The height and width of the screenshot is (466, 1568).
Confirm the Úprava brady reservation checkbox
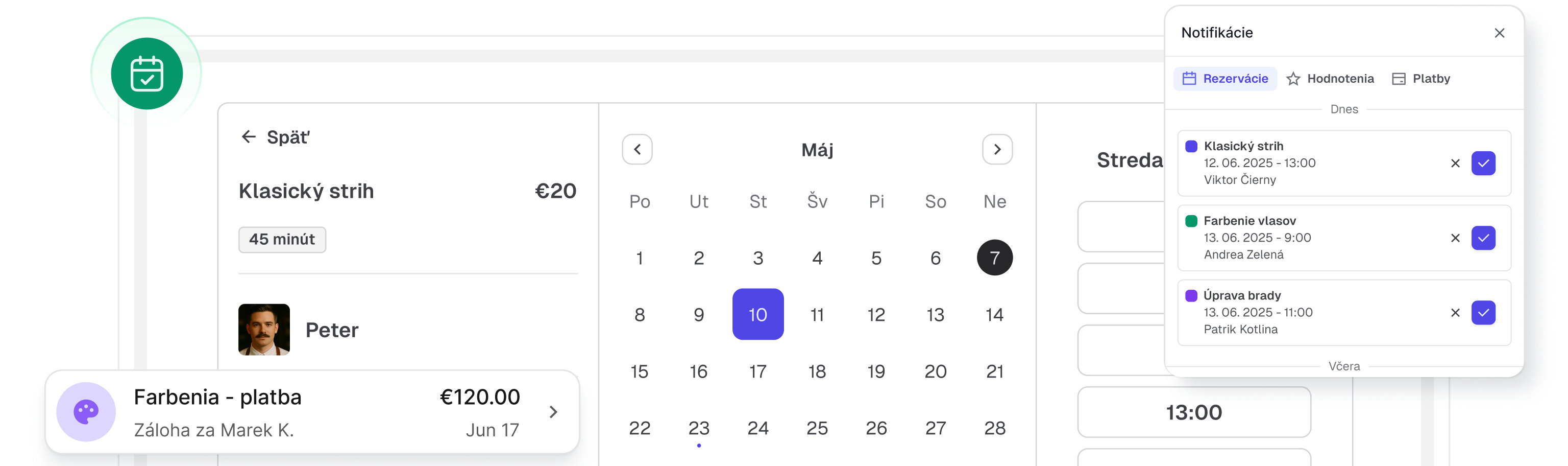point(1483,313)
